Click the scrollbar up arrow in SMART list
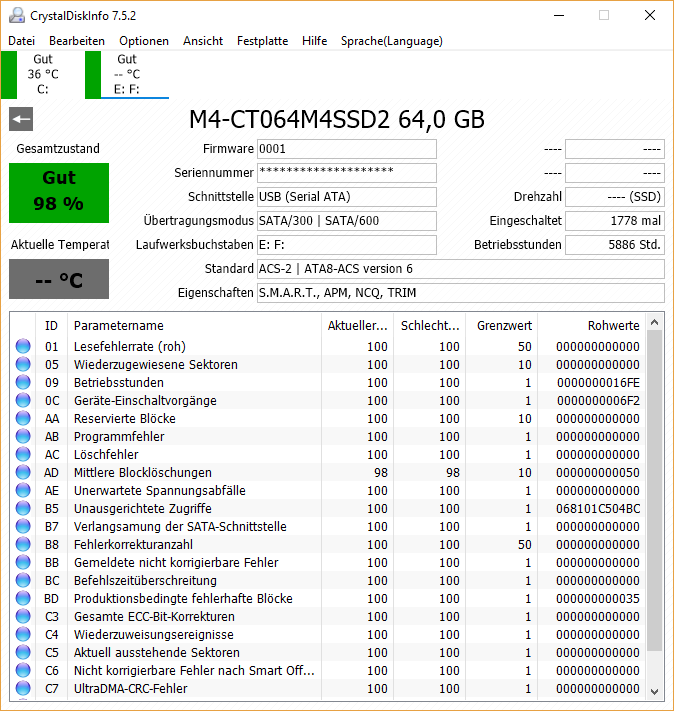This screenshot has width=674, height=711. tap(654, 322)
